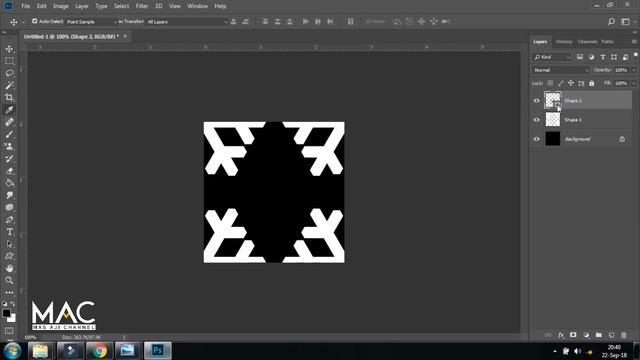The height and width of the screenshot is (360, 640).
Task: Click the Create new layer icon
Action: [x=611, y=335]
